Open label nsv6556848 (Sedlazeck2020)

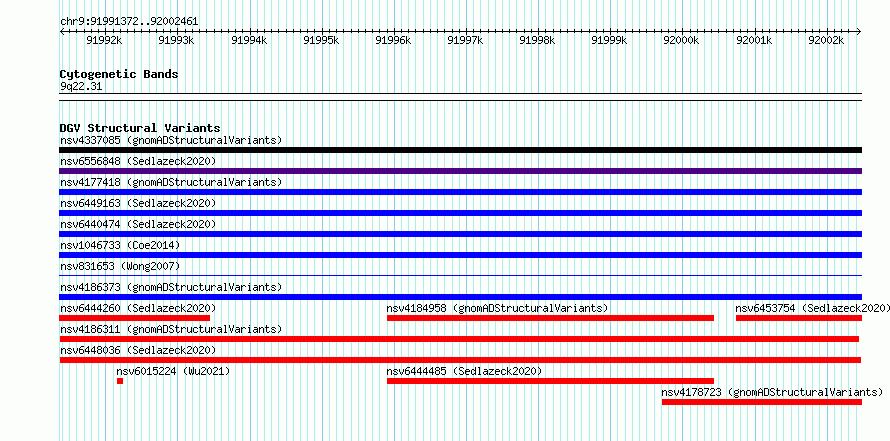pos(138,161)
